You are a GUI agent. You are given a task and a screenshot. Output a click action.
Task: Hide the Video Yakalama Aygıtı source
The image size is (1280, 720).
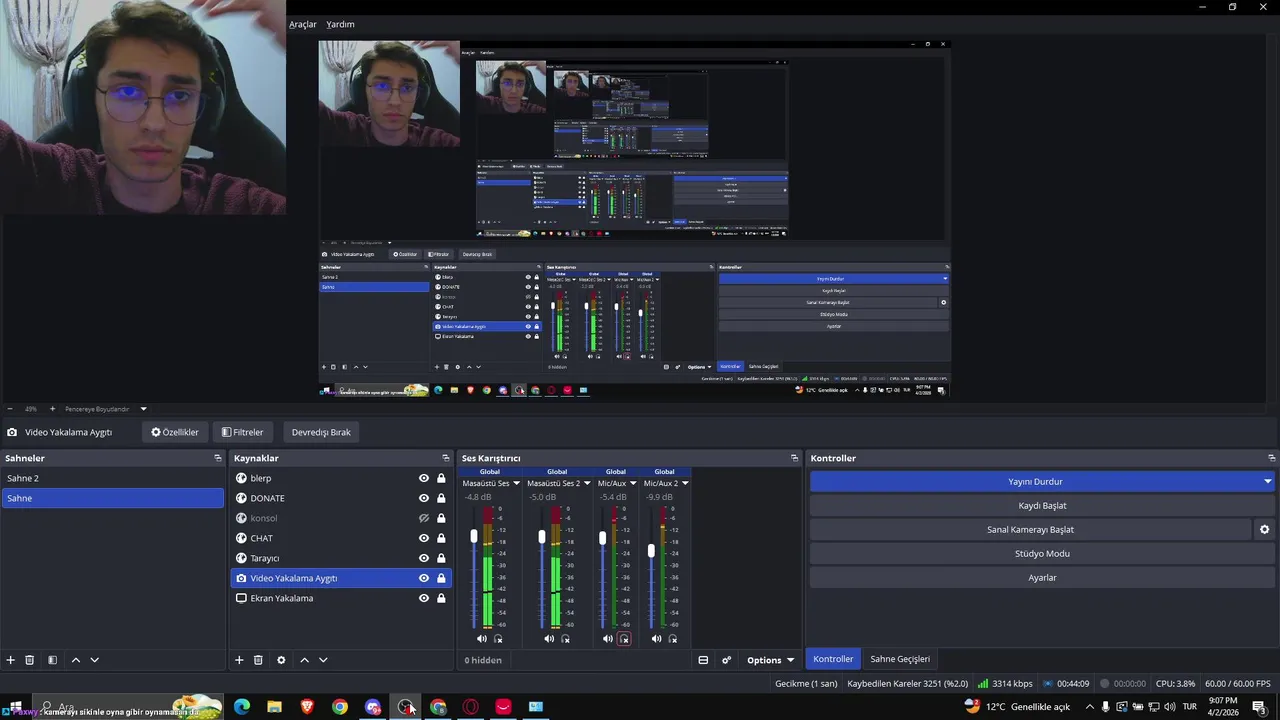tap(424, 578)
